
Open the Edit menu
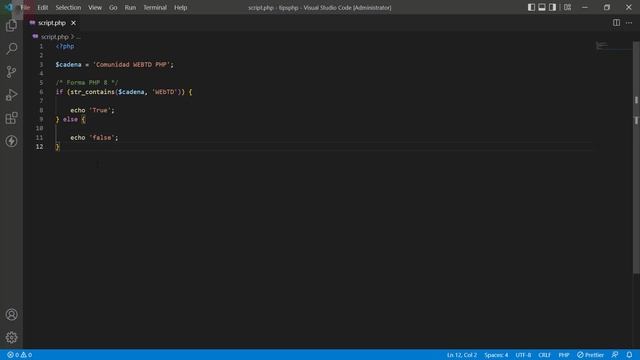pyautogui.click(x=42, y=7)
